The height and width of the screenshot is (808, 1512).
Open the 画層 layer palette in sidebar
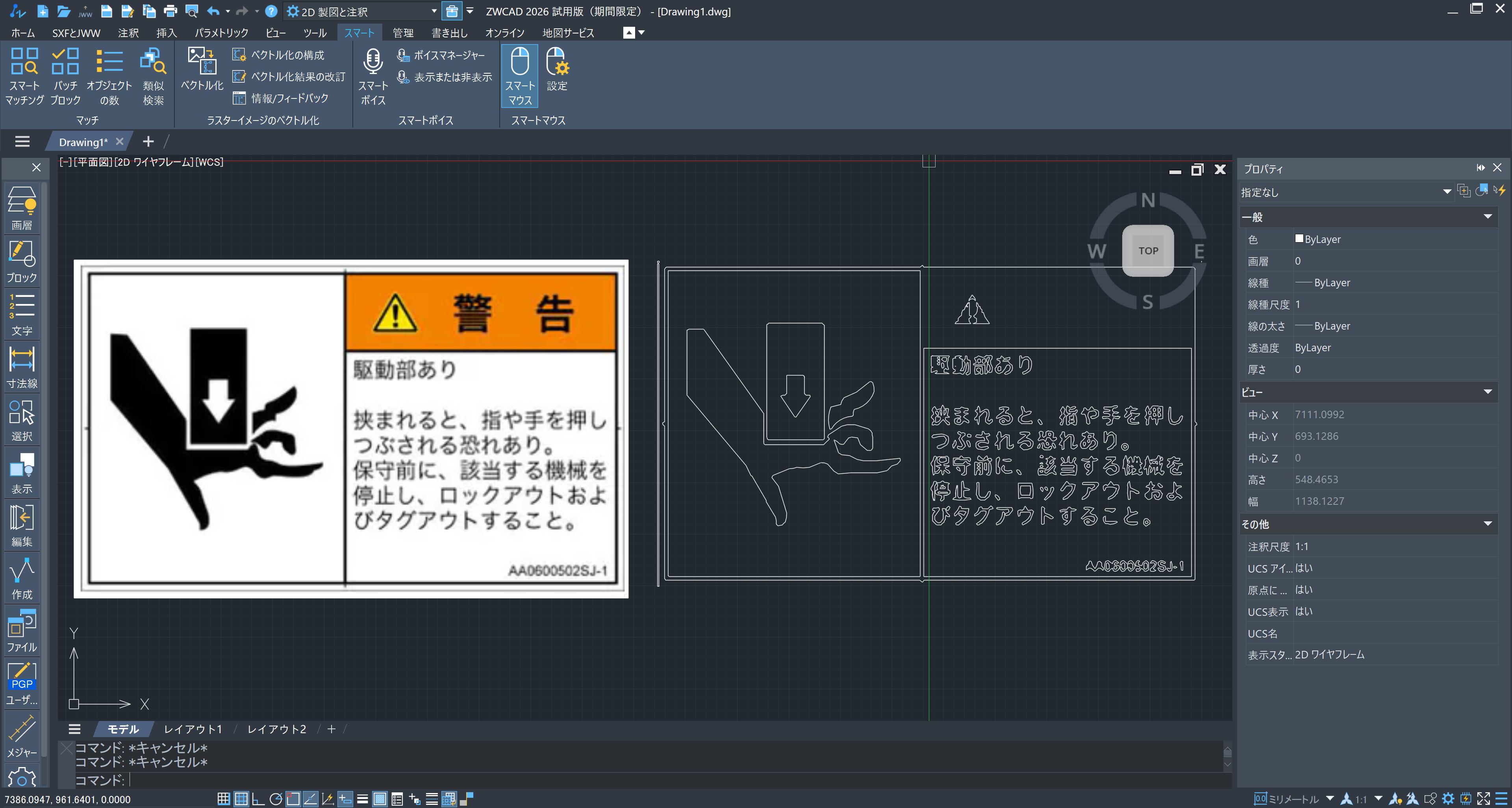point(22,208)
